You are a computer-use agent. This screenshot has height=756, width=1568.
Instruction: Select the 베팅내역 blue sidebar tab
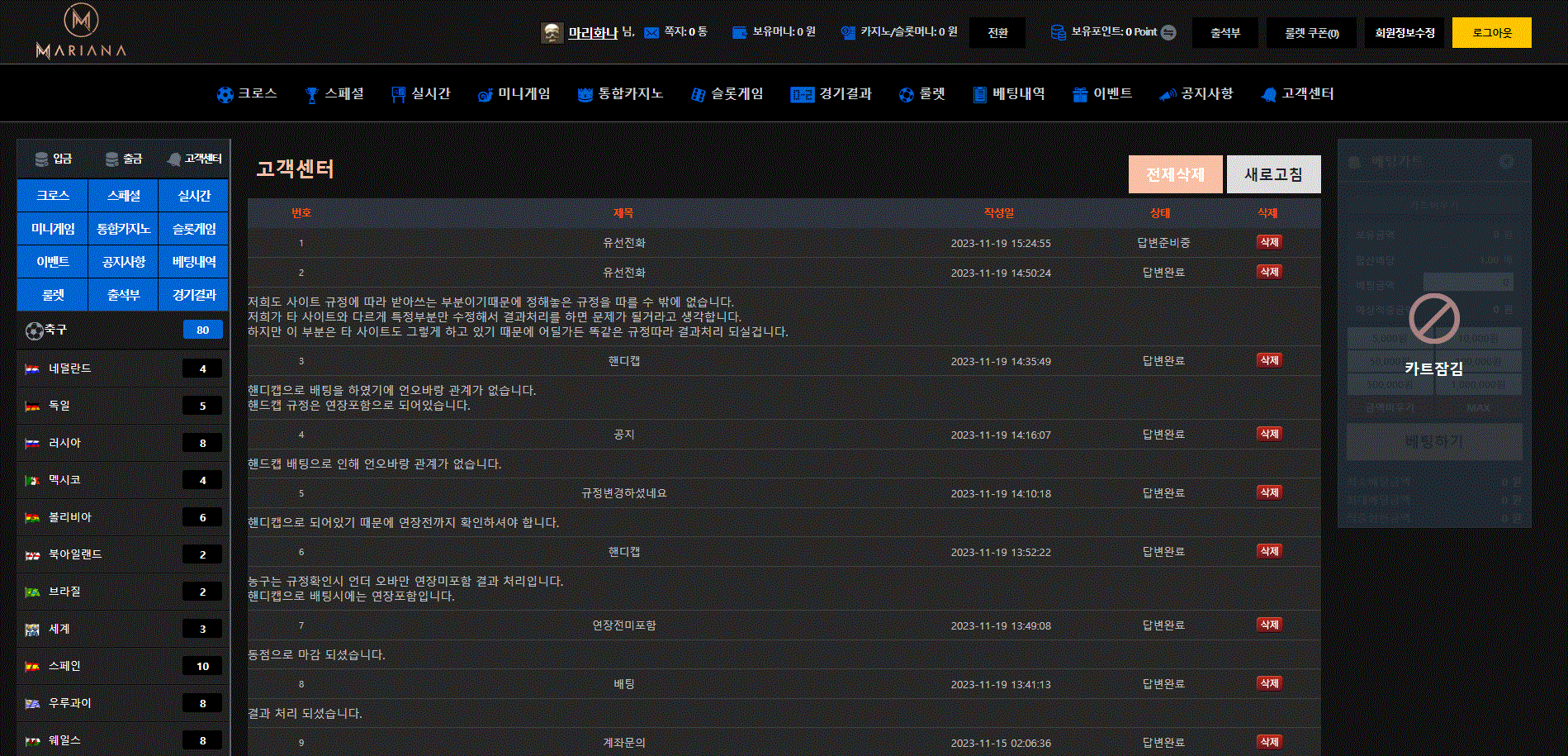194,262
